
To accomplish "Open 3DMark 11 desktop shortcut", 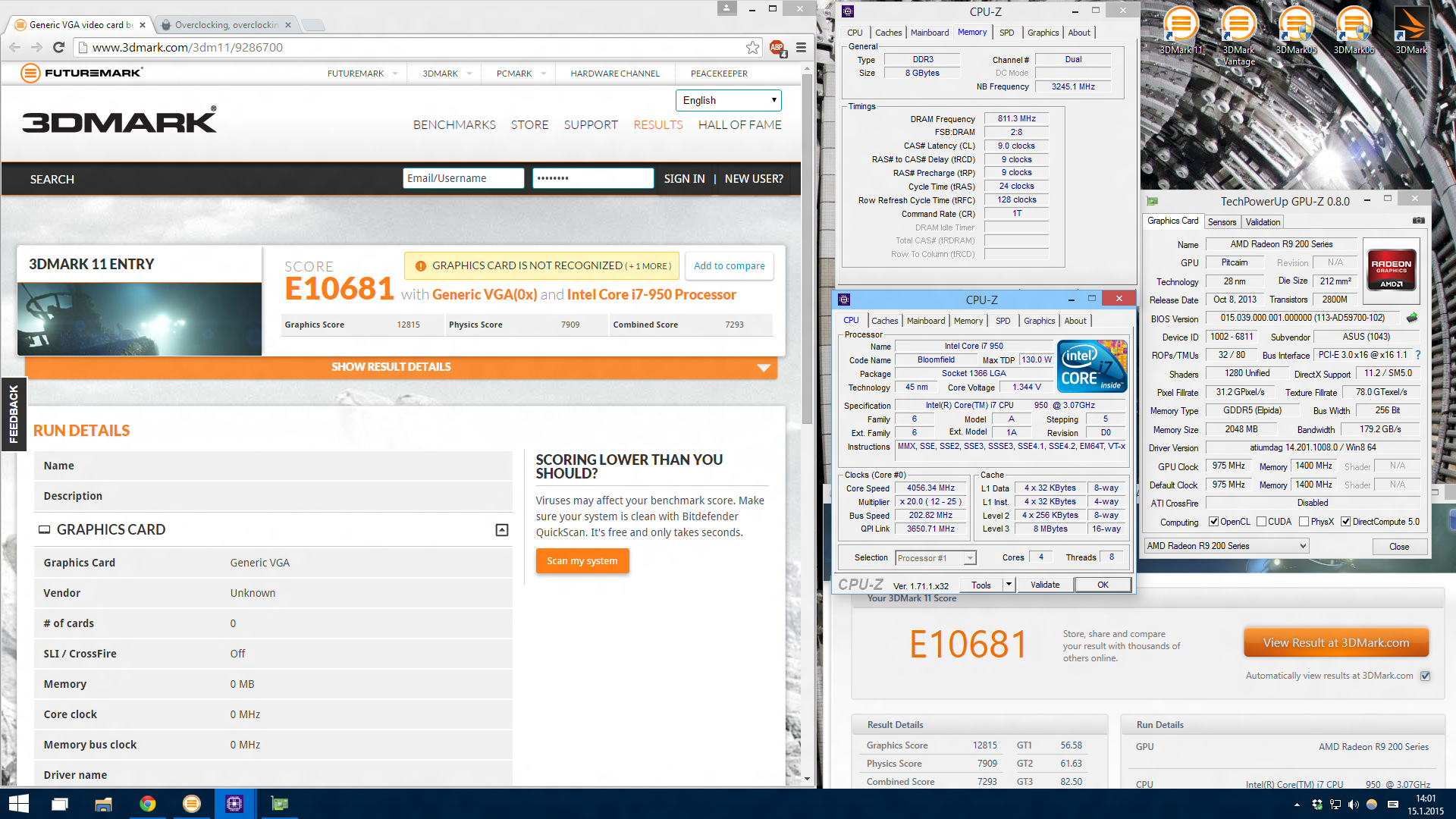I will coord(1181,30).
